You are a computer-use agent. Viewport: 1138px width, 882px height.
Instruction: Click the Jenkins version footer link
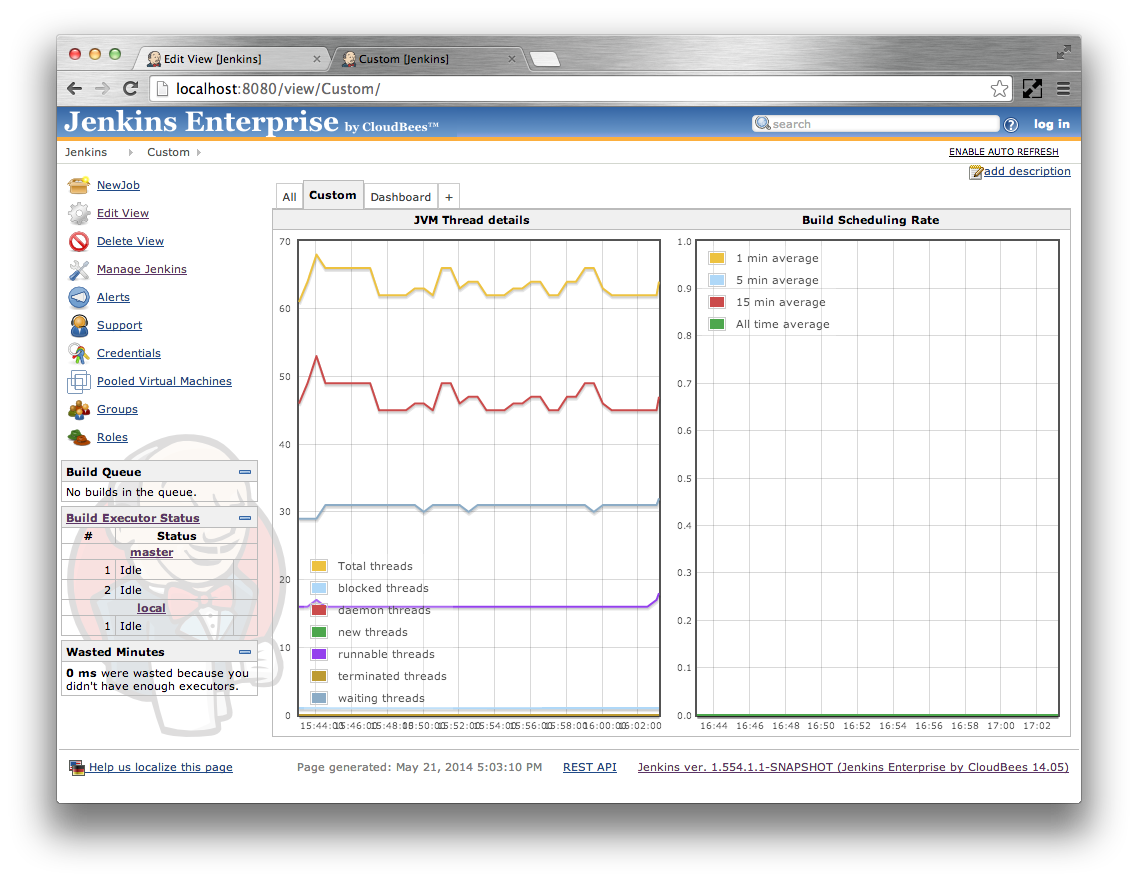(853, 767)
